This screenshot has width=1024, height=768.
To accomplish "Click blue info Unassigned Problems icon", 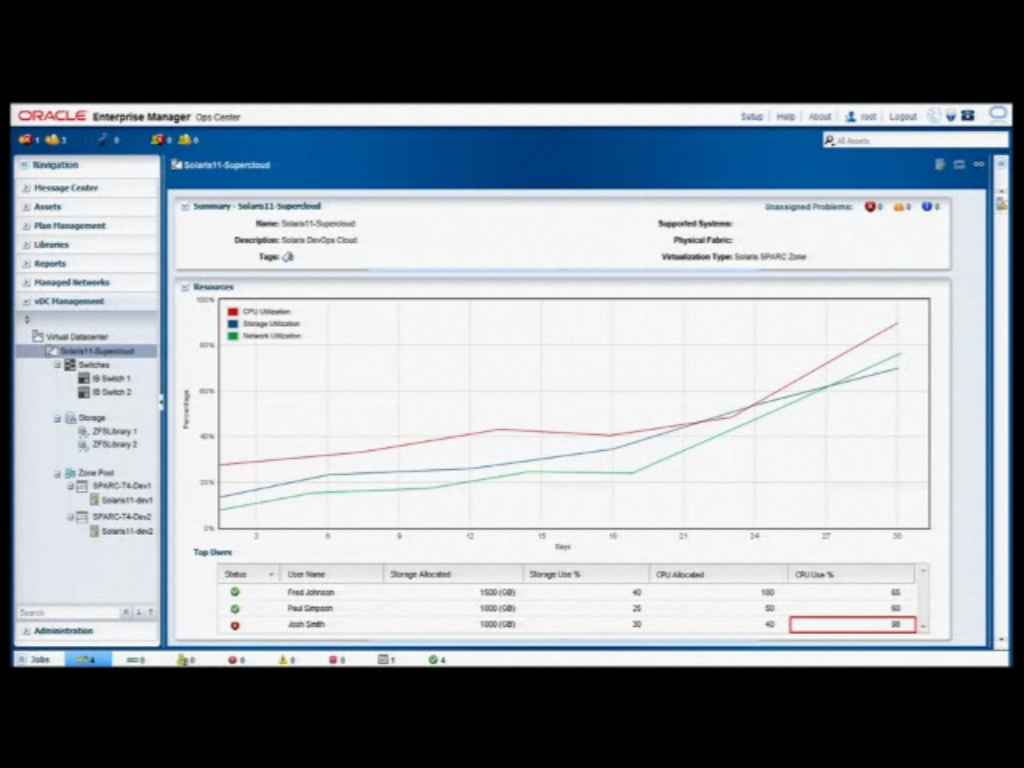I will pyautogui.click(x=927, y=206).
